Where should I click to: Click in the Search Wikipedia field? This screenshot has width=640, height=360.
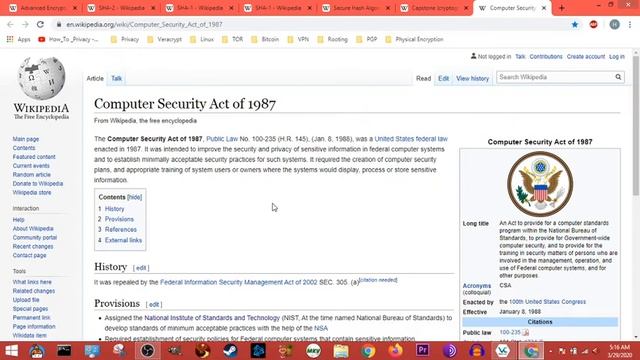555,77
